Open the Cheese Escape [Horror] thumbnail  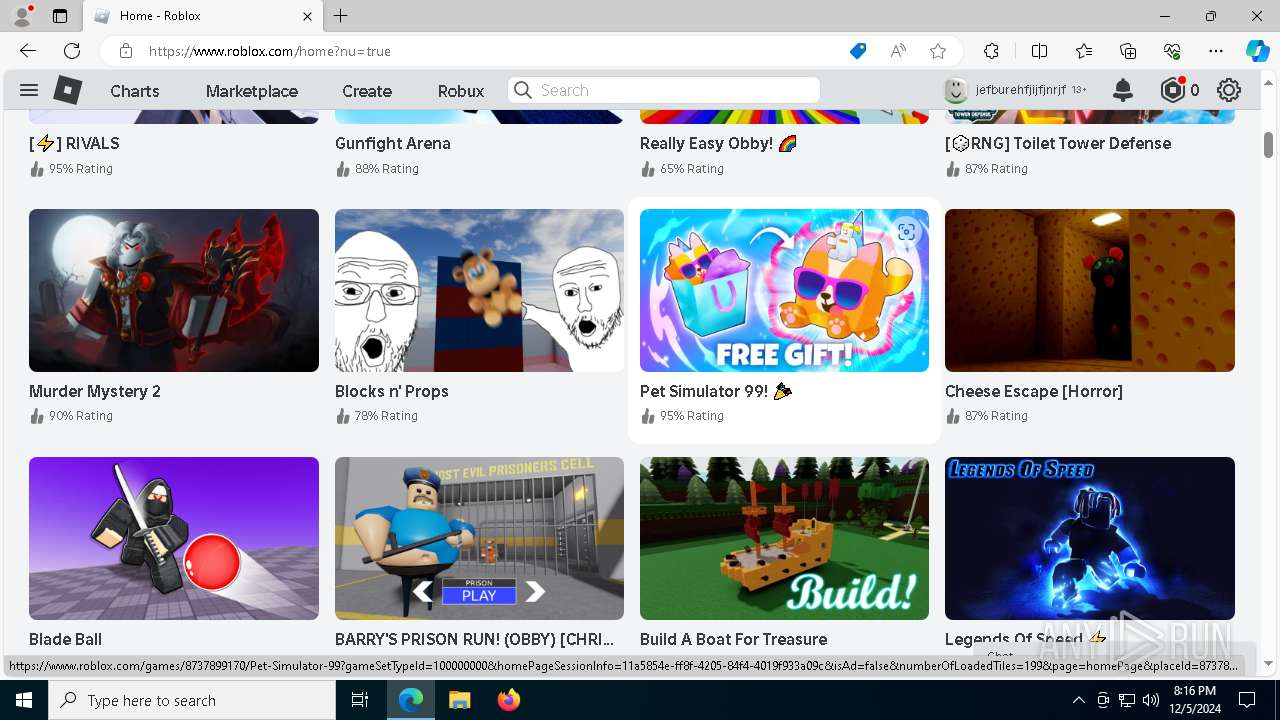coord(1090,290)
